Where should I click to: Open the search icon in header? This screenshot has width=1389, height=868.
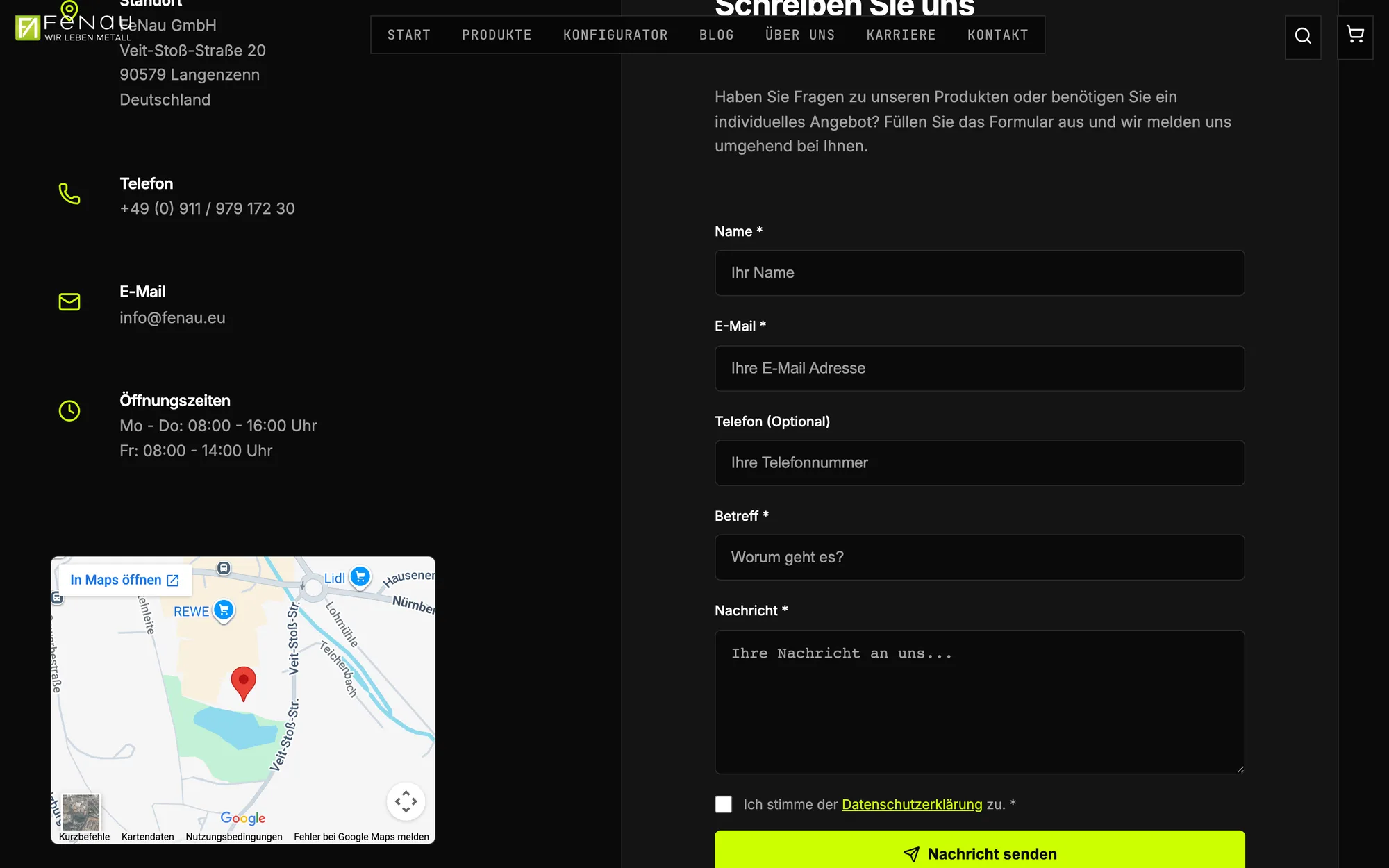pos(1303,36)
